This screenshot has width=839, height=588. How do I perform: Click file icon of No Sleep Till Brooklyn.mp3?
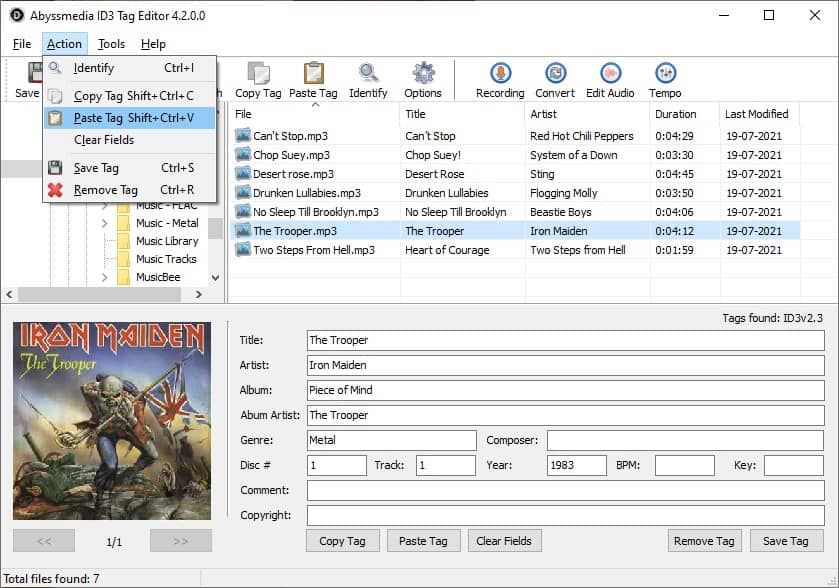pos(243,211)
